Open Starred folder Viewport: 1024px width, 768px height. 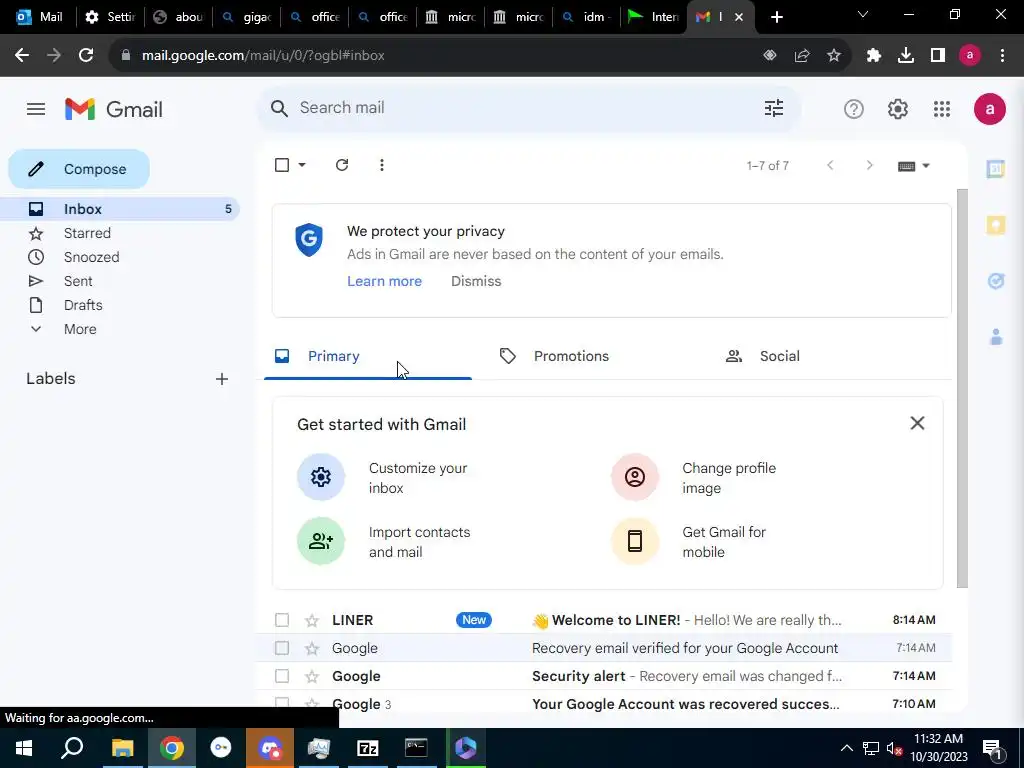click(x=120, y=233)
